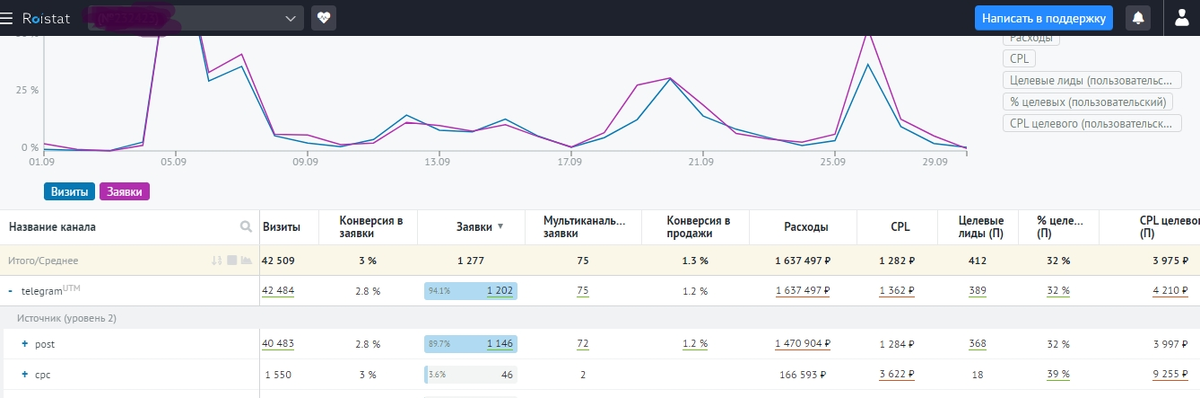This screenshot has width=1200, height=398.
Task: Sort by Расходы column header
Action: pyautogui.click(x=805, y=227)
